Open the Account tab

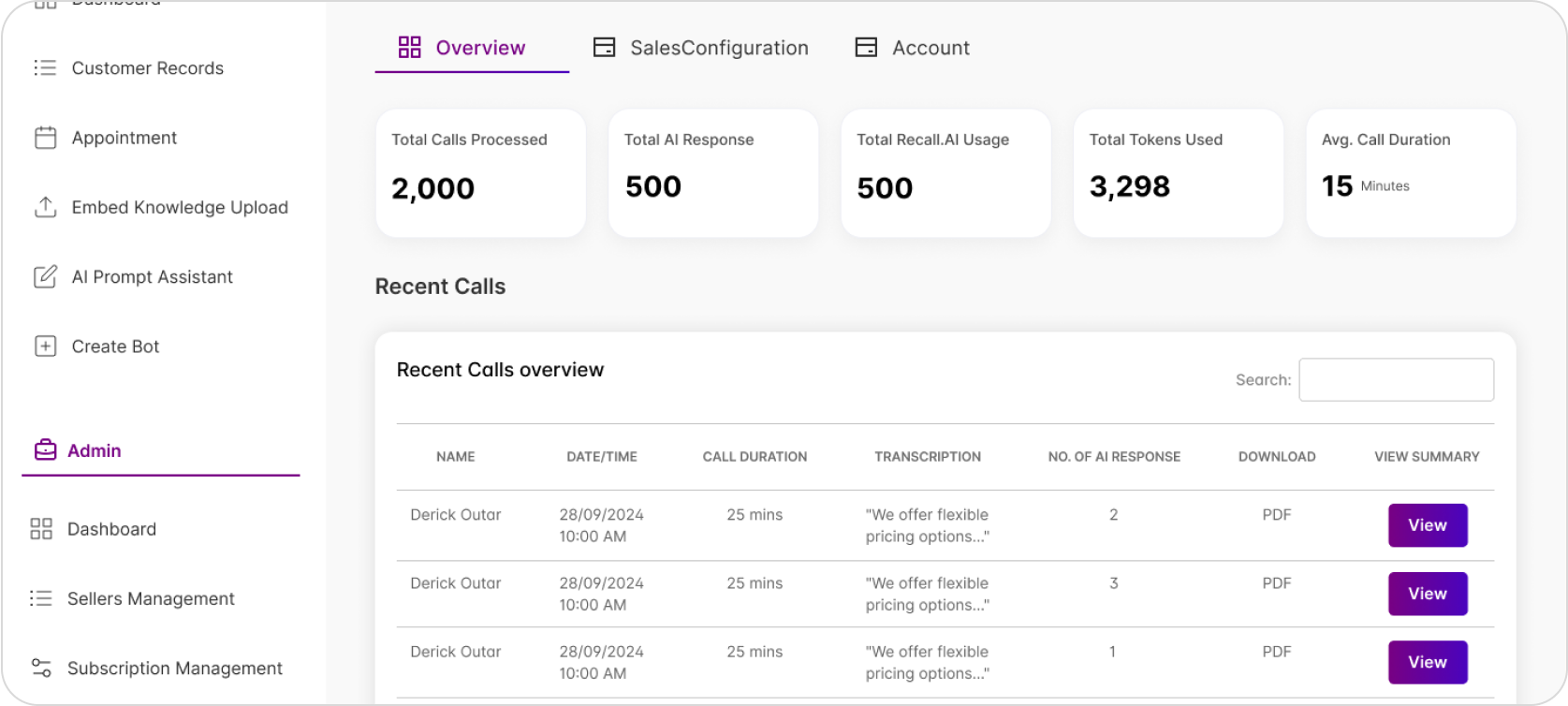[913, 48]
